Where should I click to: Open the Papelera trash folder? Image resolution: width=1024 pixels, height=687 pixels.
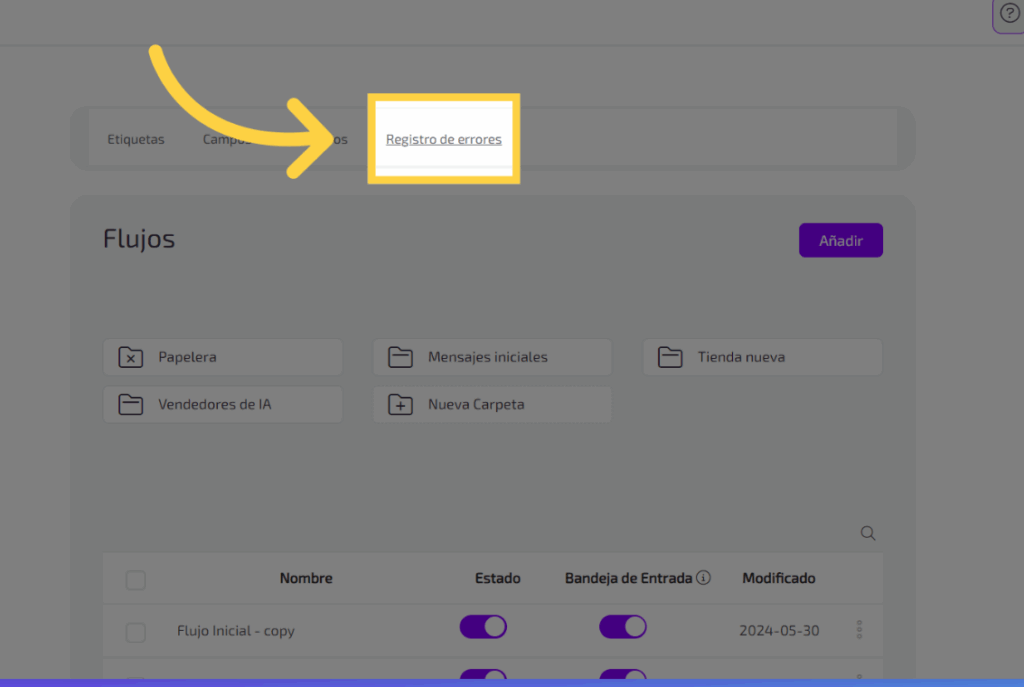click(222, 357)
